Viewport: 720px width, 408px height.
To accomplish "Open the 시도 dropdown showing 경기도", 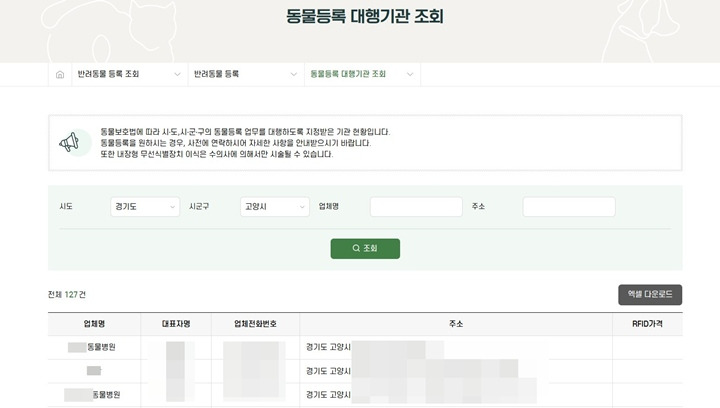I will point(145,207).
